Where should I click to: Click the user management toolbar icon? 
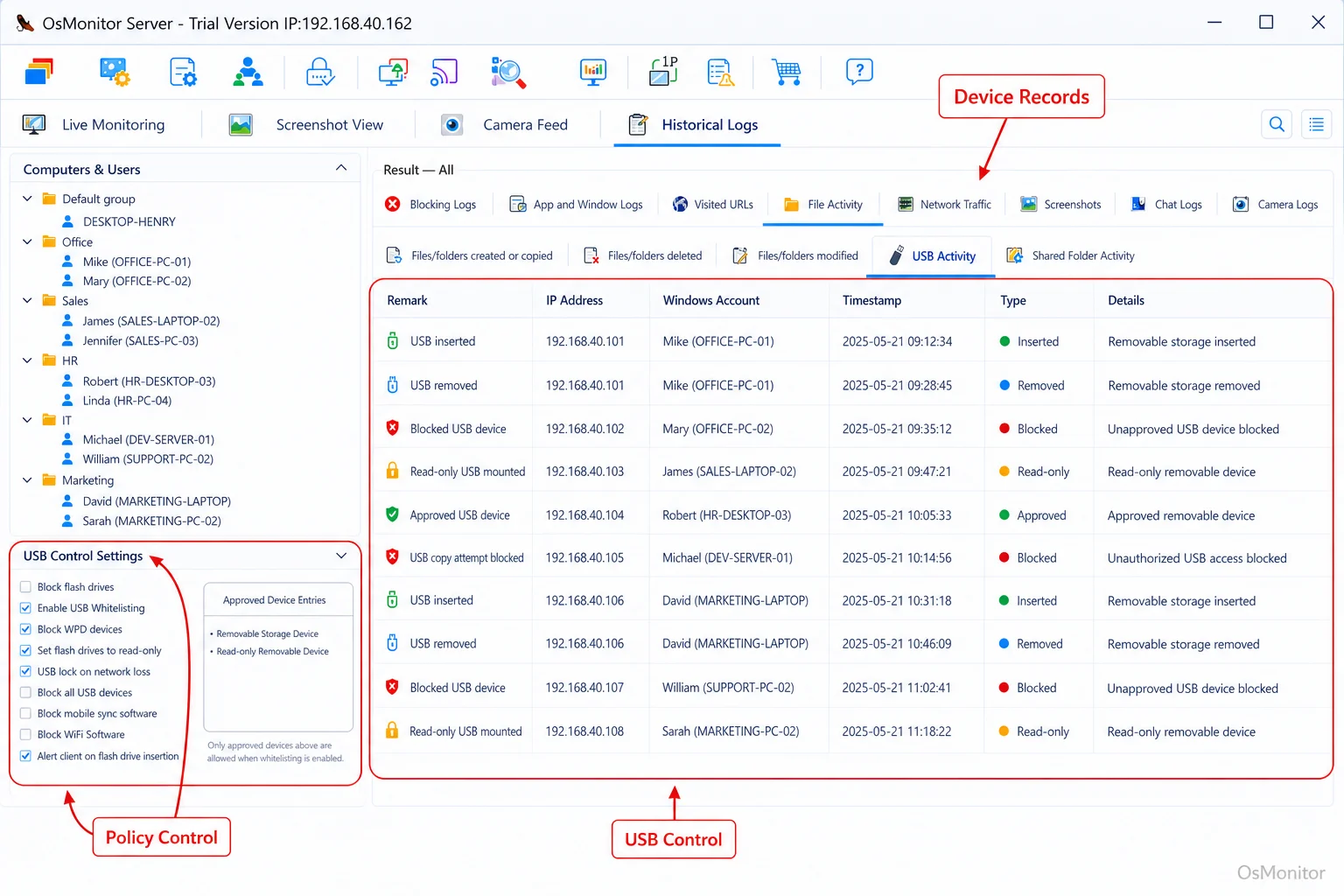248,72
